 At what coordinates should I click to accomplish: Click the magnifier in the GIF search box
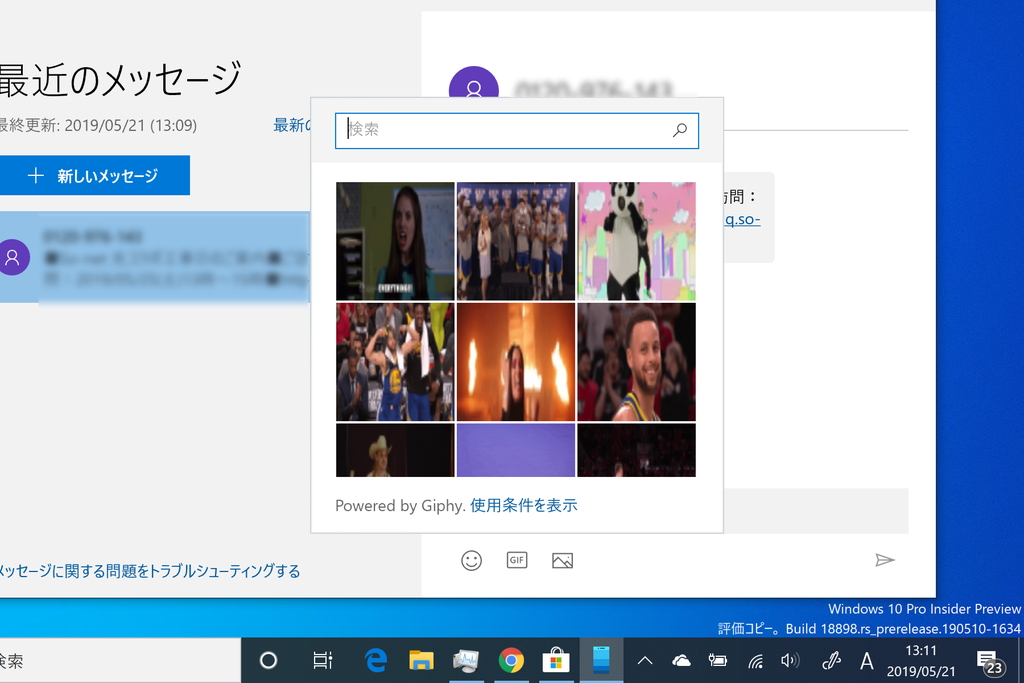680,130
